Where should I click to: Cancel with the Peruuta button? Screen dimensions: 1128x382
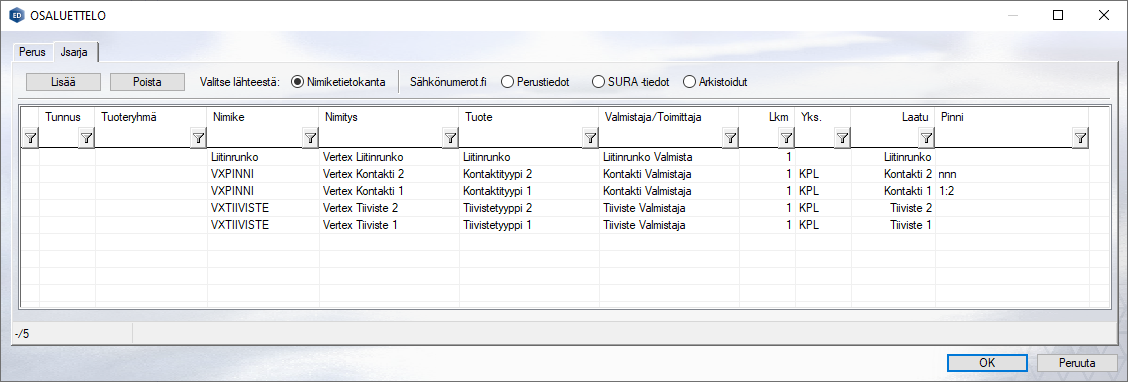1077,363
